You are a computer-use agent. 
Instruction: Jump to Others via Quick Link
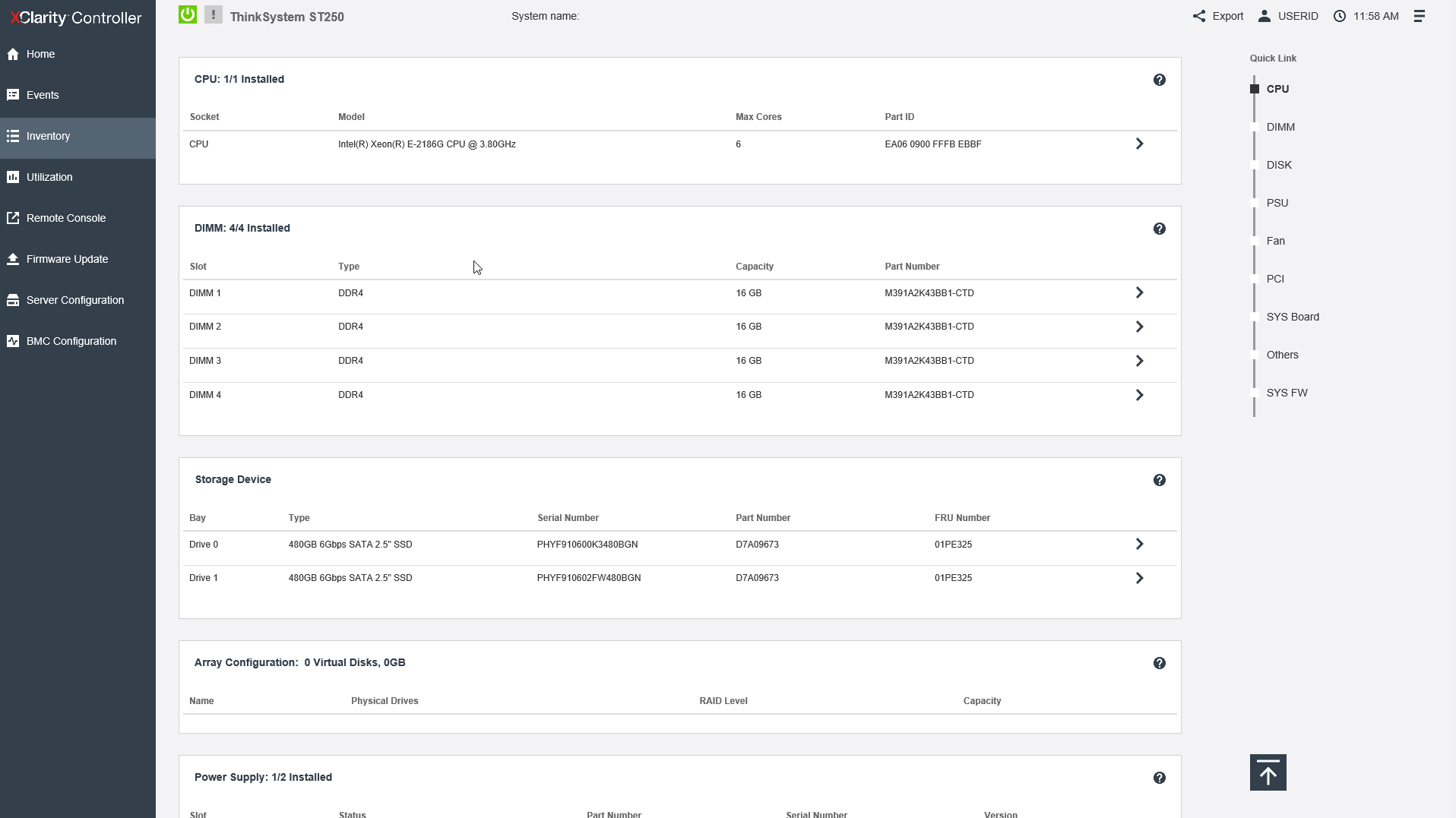[x=1283, y=355]
